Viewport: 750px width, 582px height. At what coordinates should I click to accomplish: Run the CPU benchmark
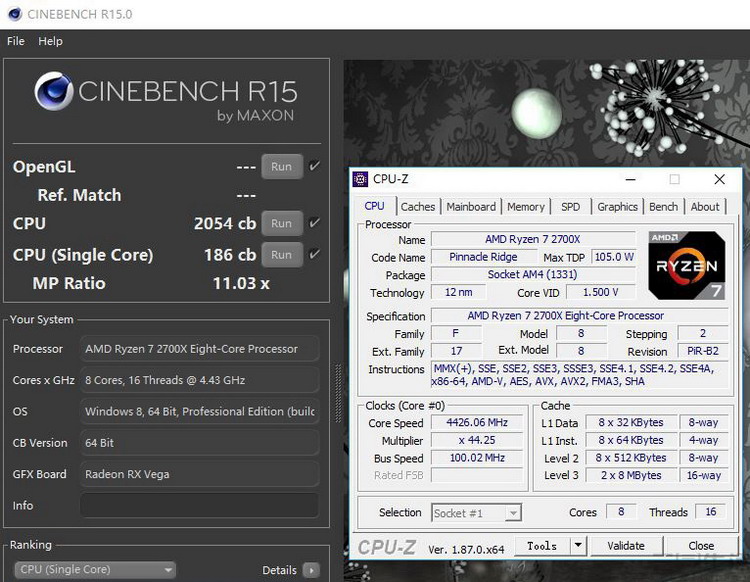point(282,223)
